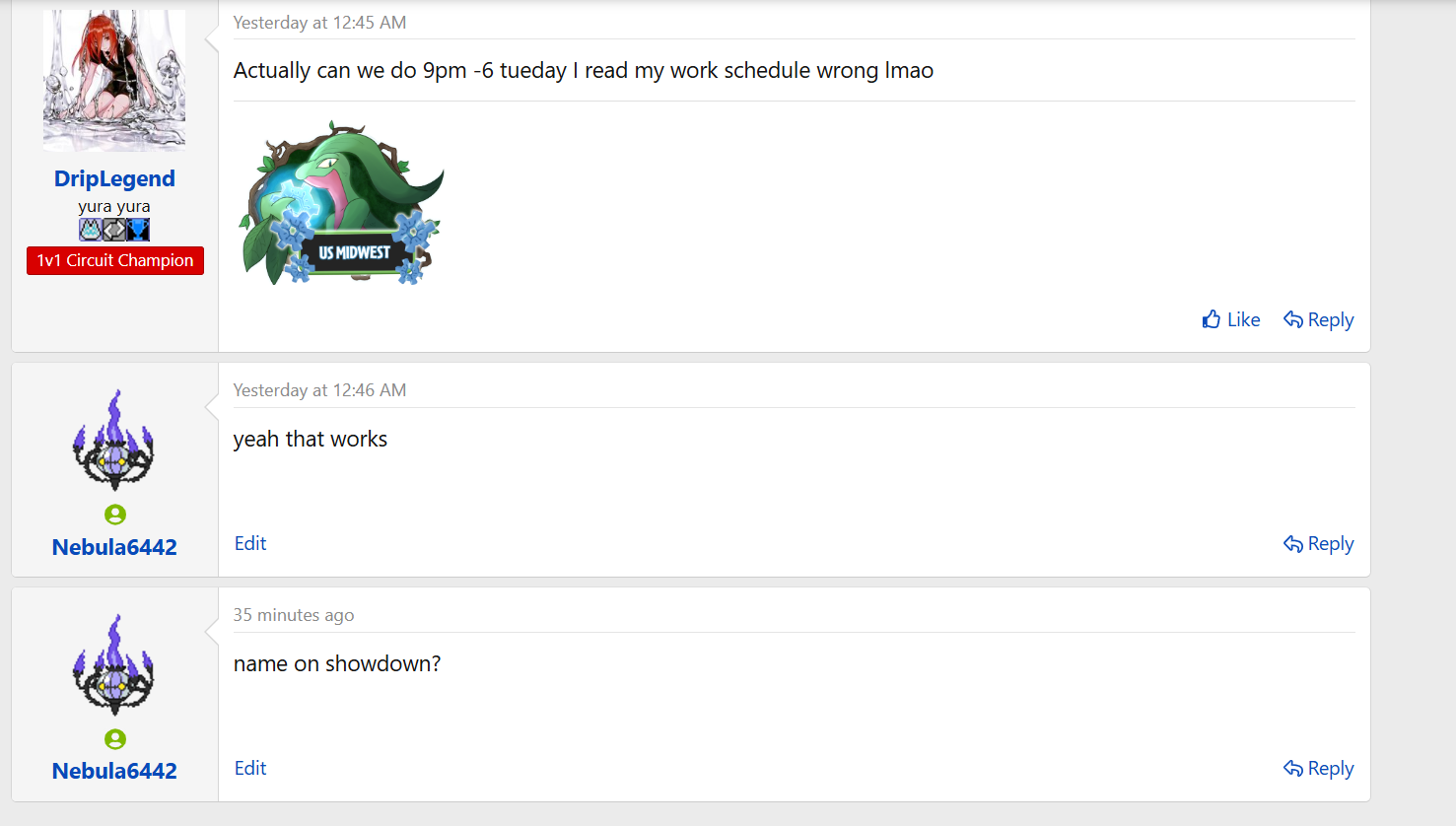Click DripLegend's red-haired avatar image

[x=114, y=80]
